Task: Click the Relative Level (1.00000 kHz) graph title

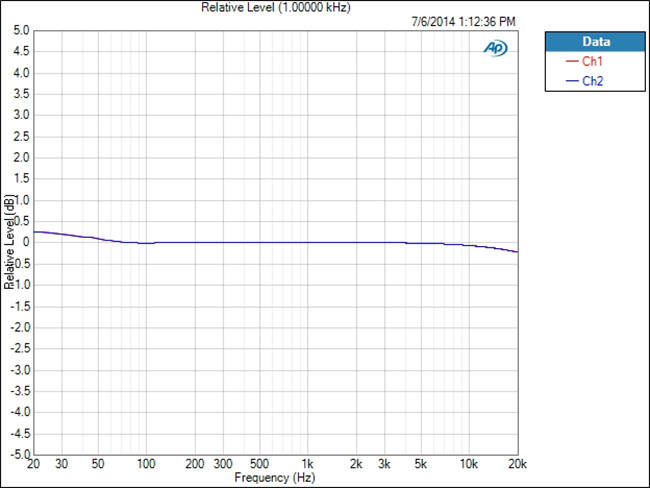Action: [275, 7]
